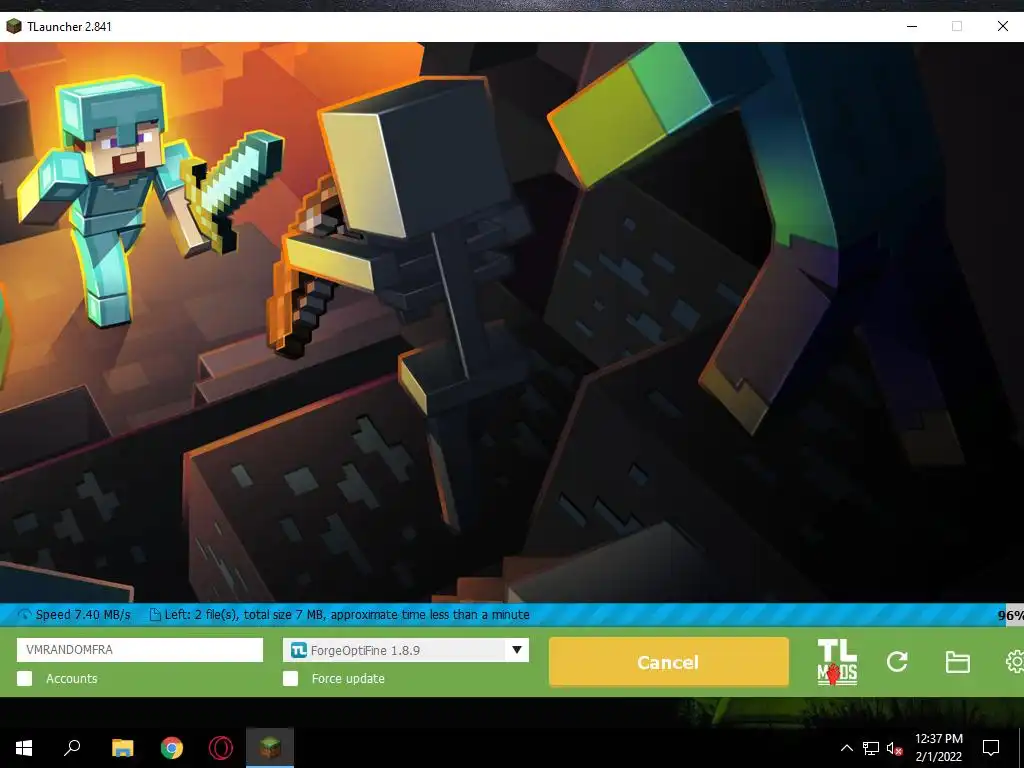The width and height of the screenshot is (1024, 768).
Task: Open Windows taskbar search
Action: pyautogui.click(x=72, y=748)
